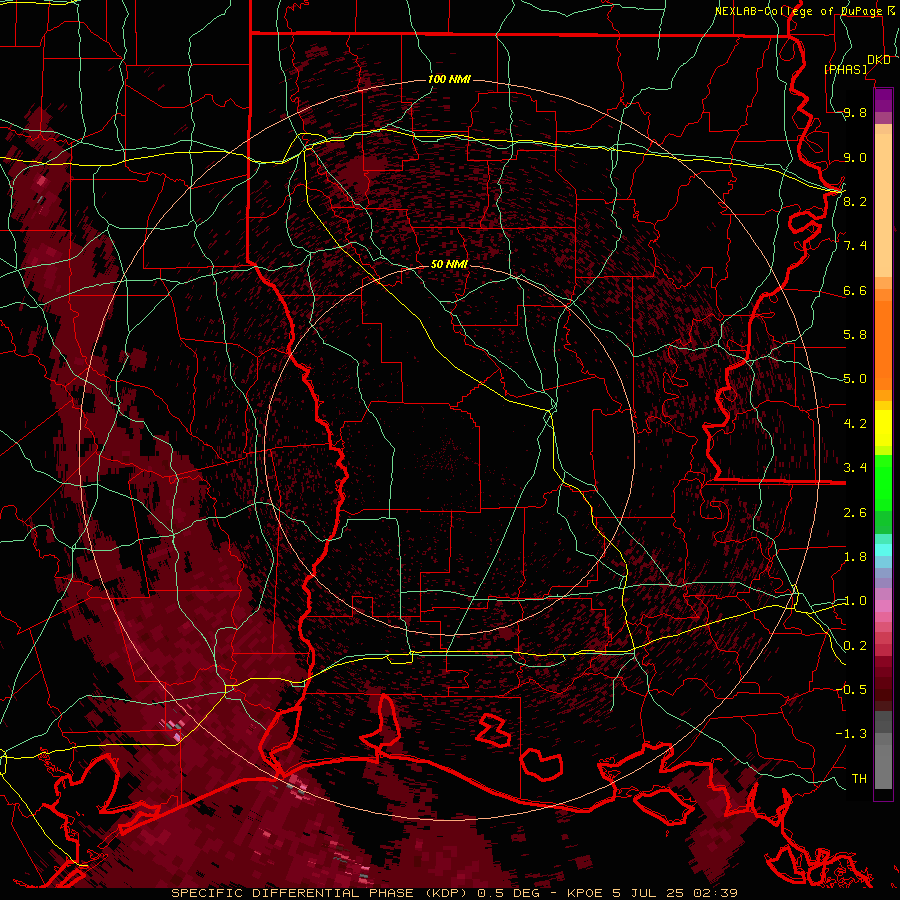900x900 pixels.
Task: Click the 5.0 value on color scale
Action: point(855,379)
